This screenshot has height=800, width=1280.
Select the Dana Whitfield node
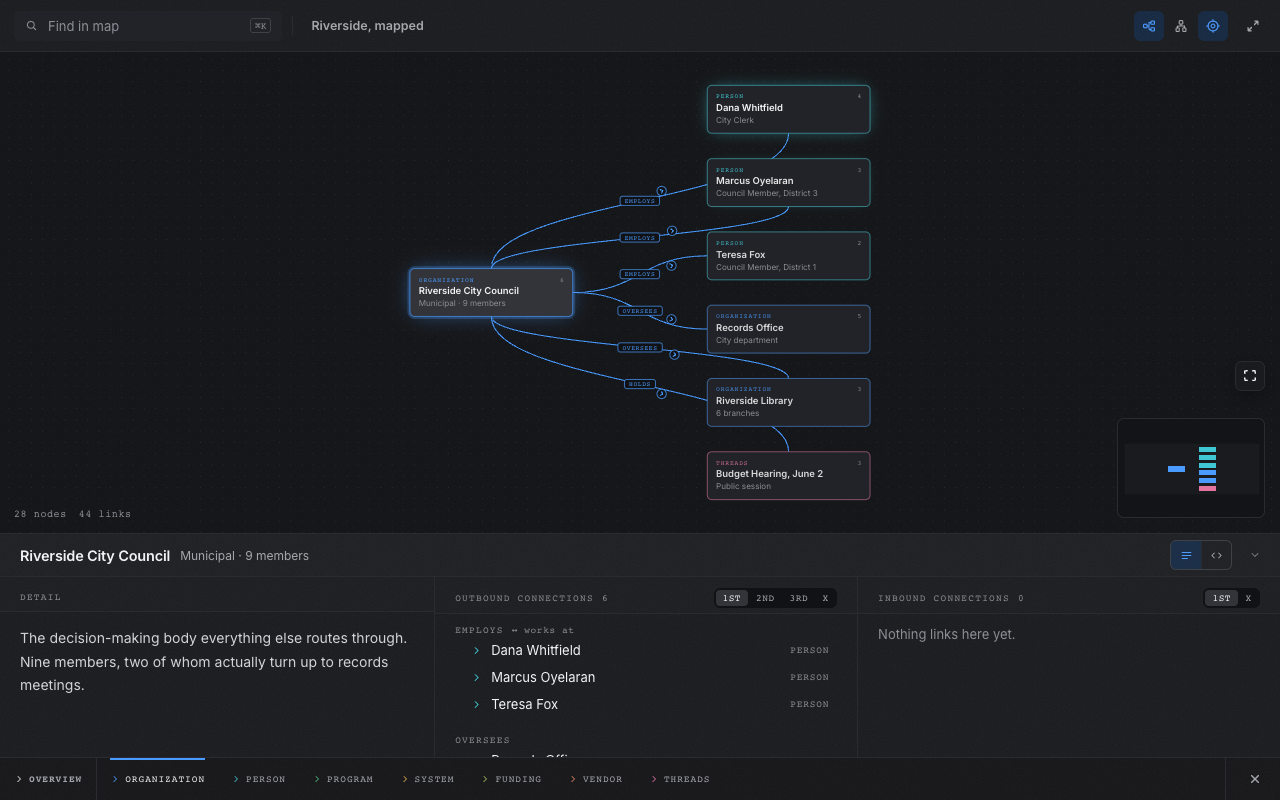click(788, 109)
